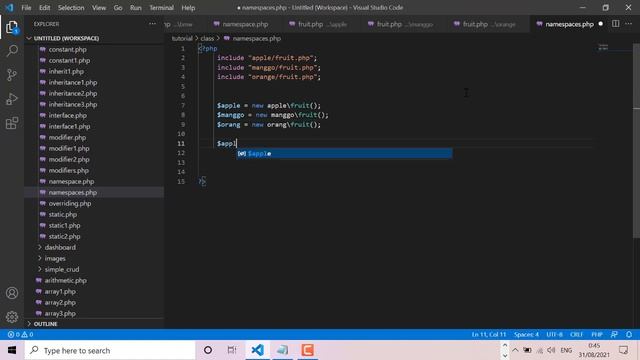The width and height of the screenshot is (640, 360).
Task: Open Explorer Views and More Actions ellipsis
Action: (152, 24)
